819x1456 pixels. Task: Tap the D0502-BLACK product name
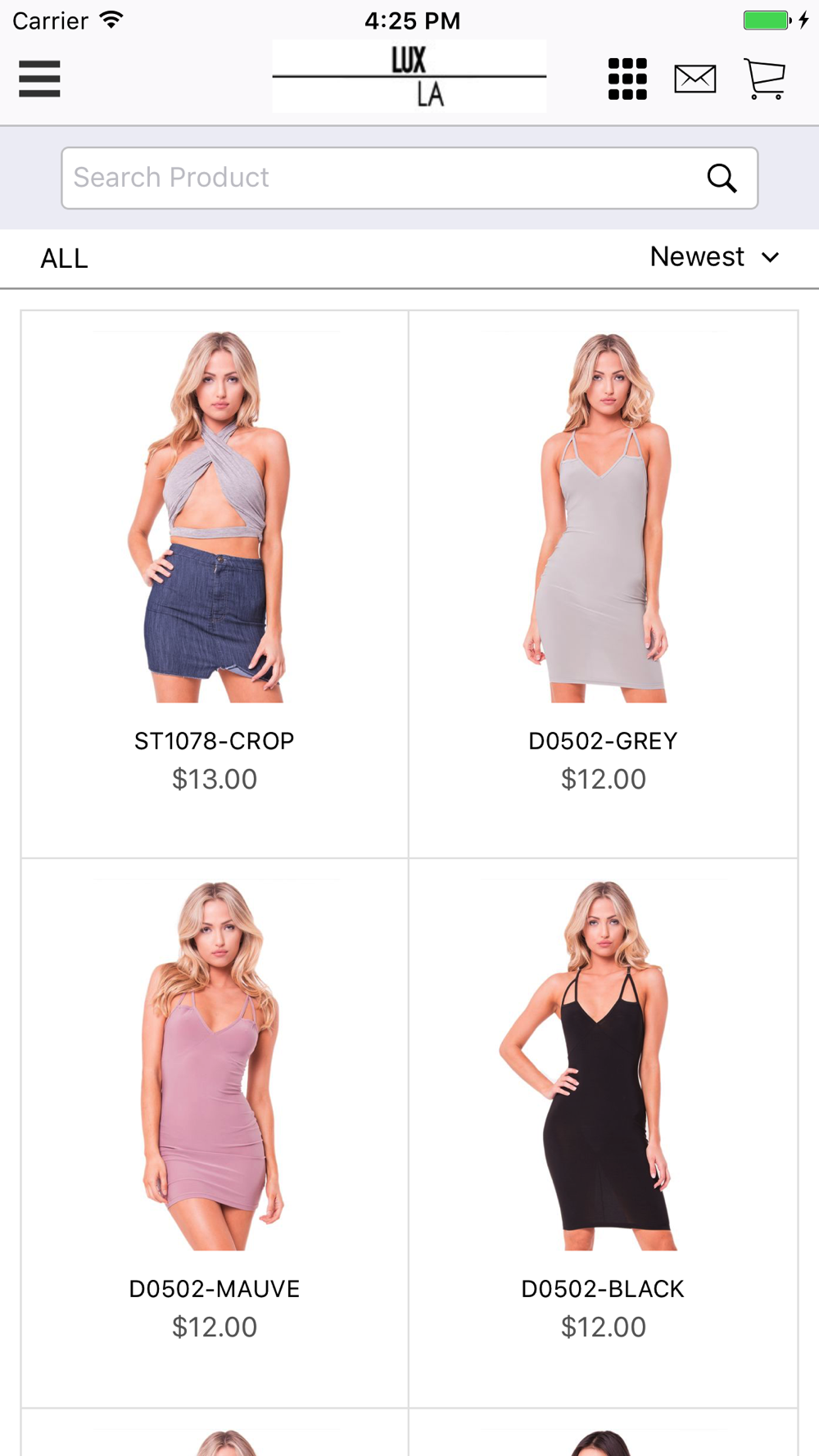604,1289
